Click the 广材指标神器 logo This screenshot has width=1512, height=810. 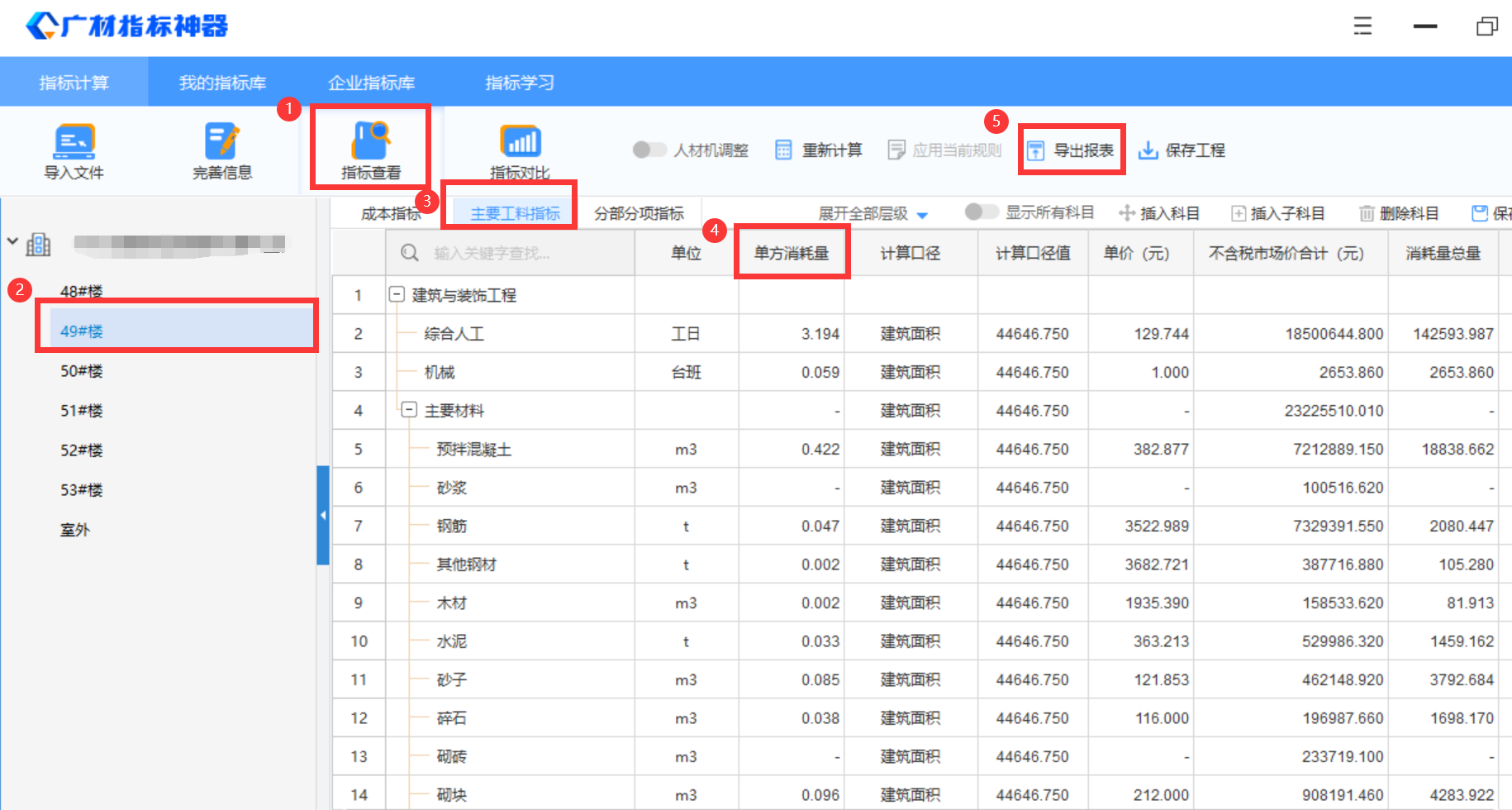click(126, 26)
